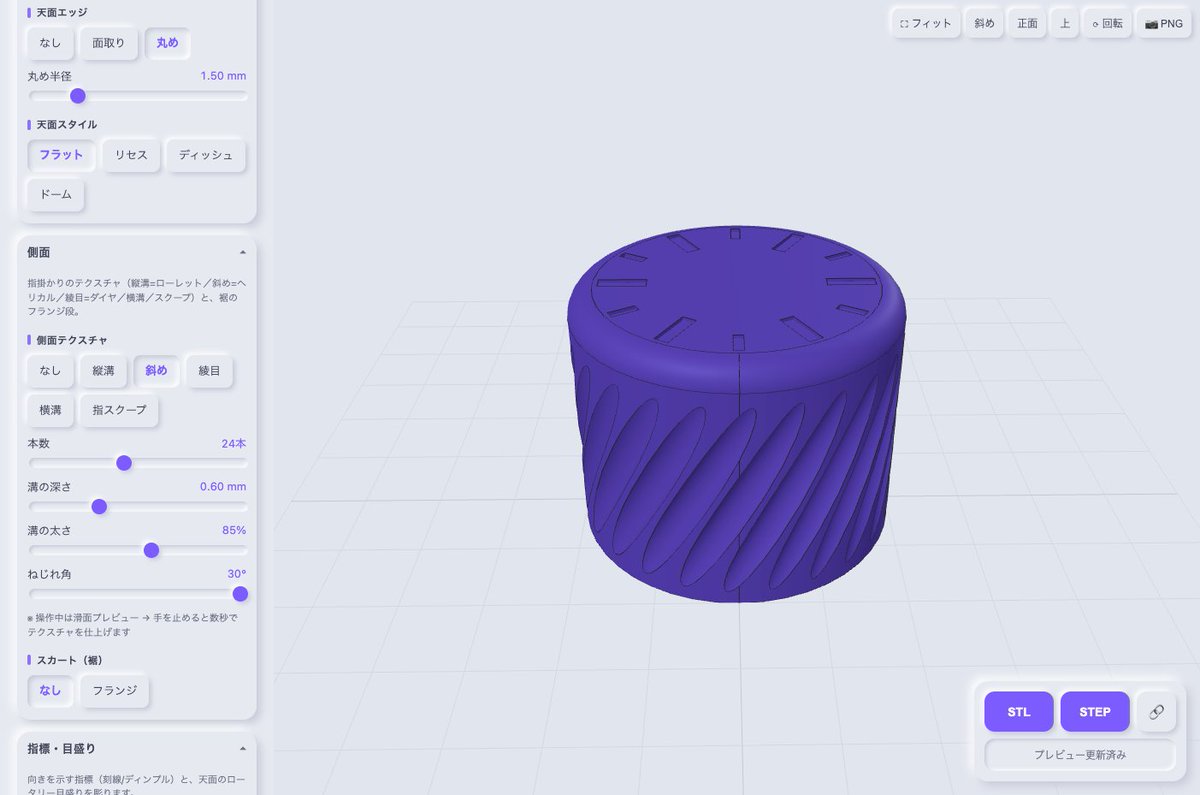The image size is (1200, 795).
Task: Set side texture to 斜め helical
Action: (x=156, y=371)
